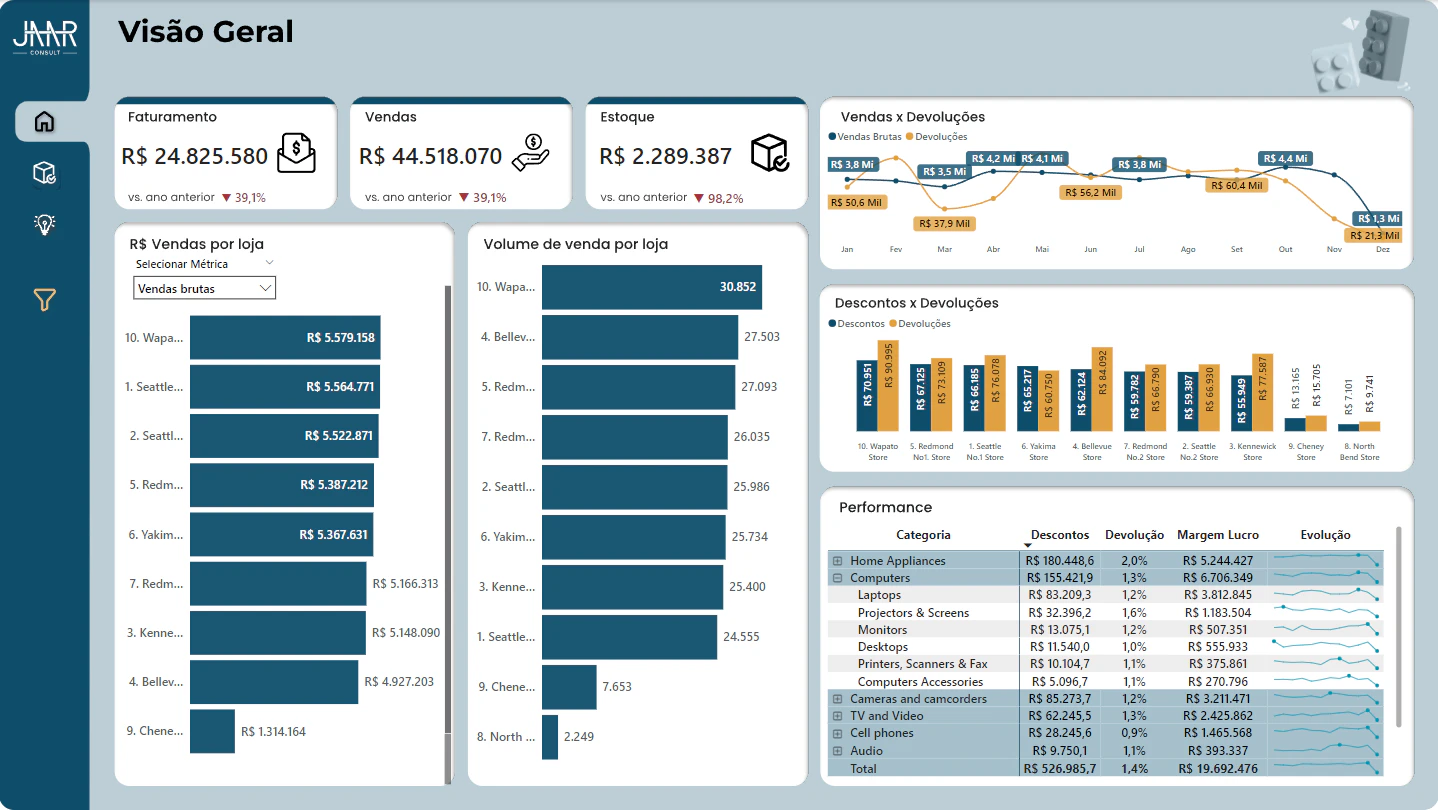Viewport: 1438px width, 810px height.
Task: Click the Desktops subcategory row
Action: 1105,647
